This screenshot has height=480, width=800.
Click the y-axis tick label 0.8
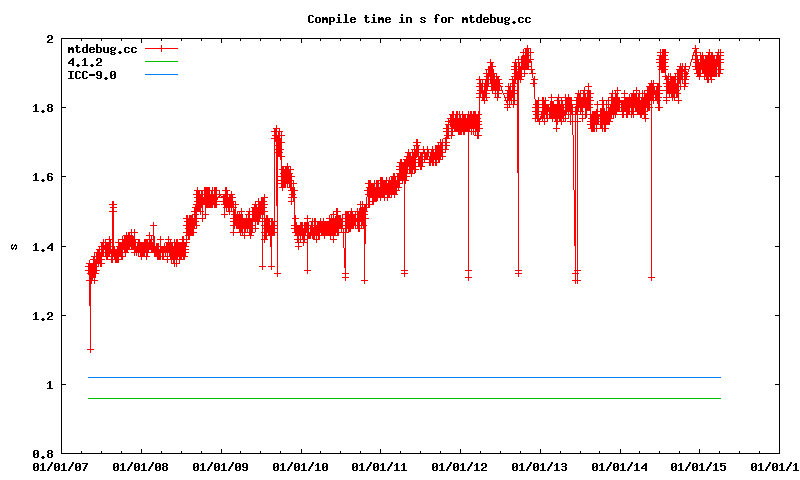coord(41,454)
